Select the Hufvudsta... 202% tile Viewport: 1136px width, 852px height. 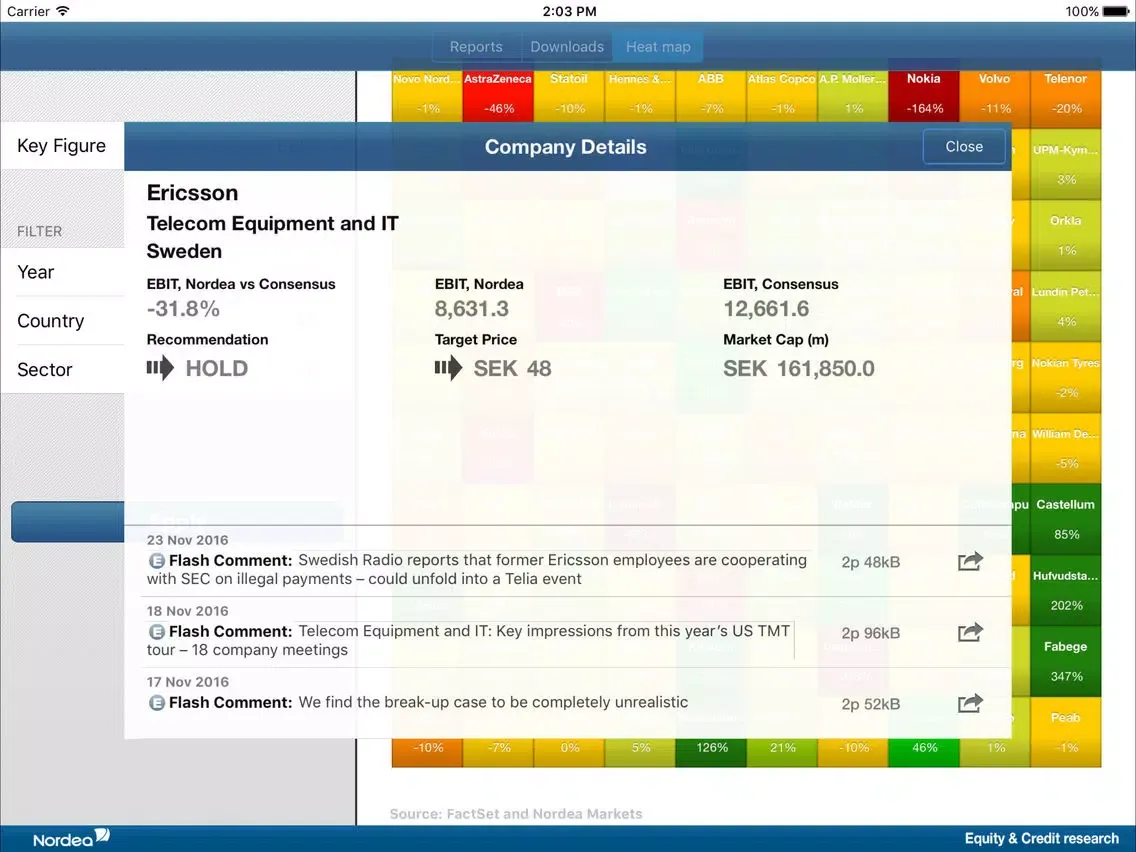(x=1066, y=590)
